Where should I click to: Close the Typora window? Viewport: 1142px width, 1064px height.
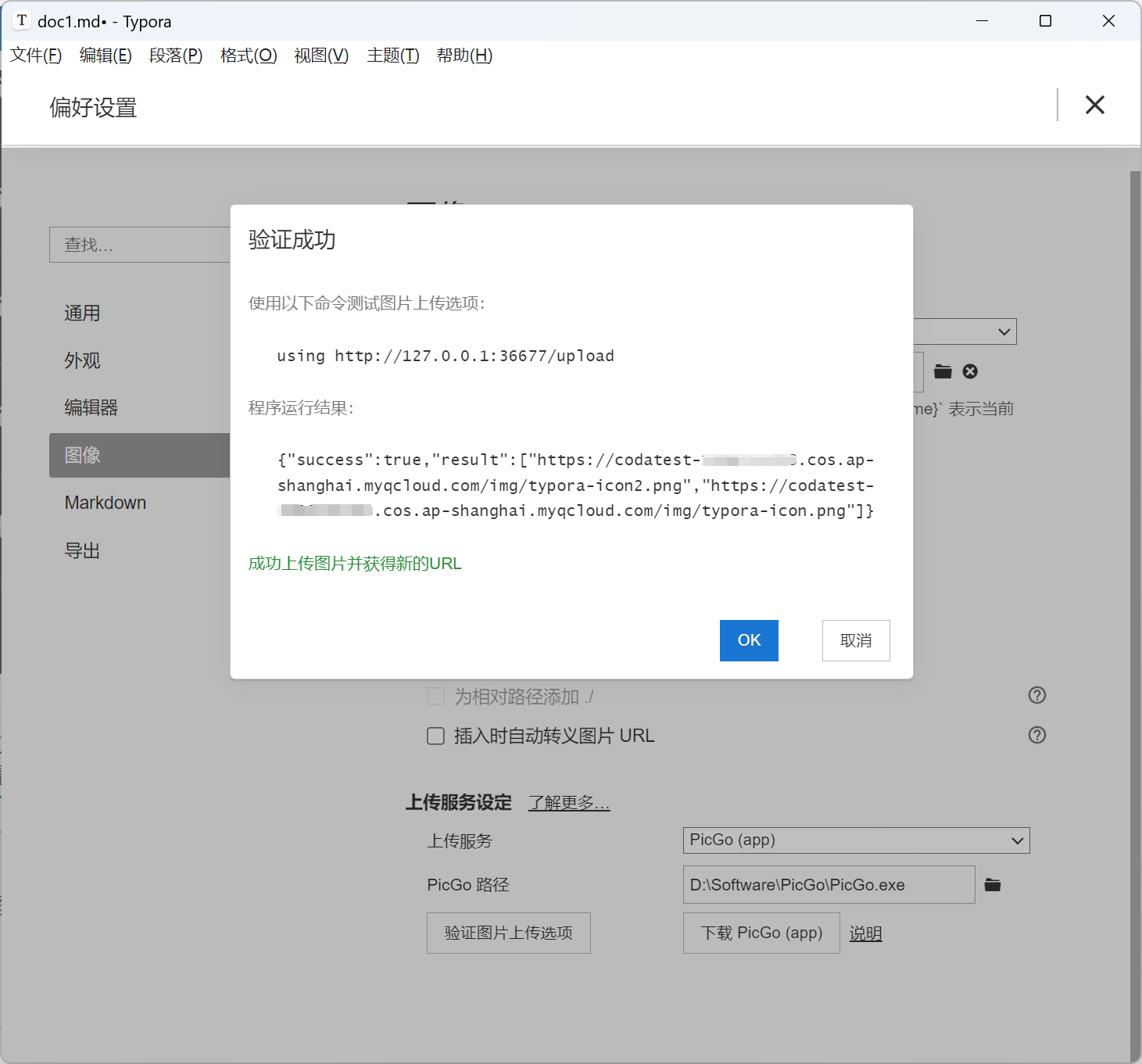tap(1108, 21)
